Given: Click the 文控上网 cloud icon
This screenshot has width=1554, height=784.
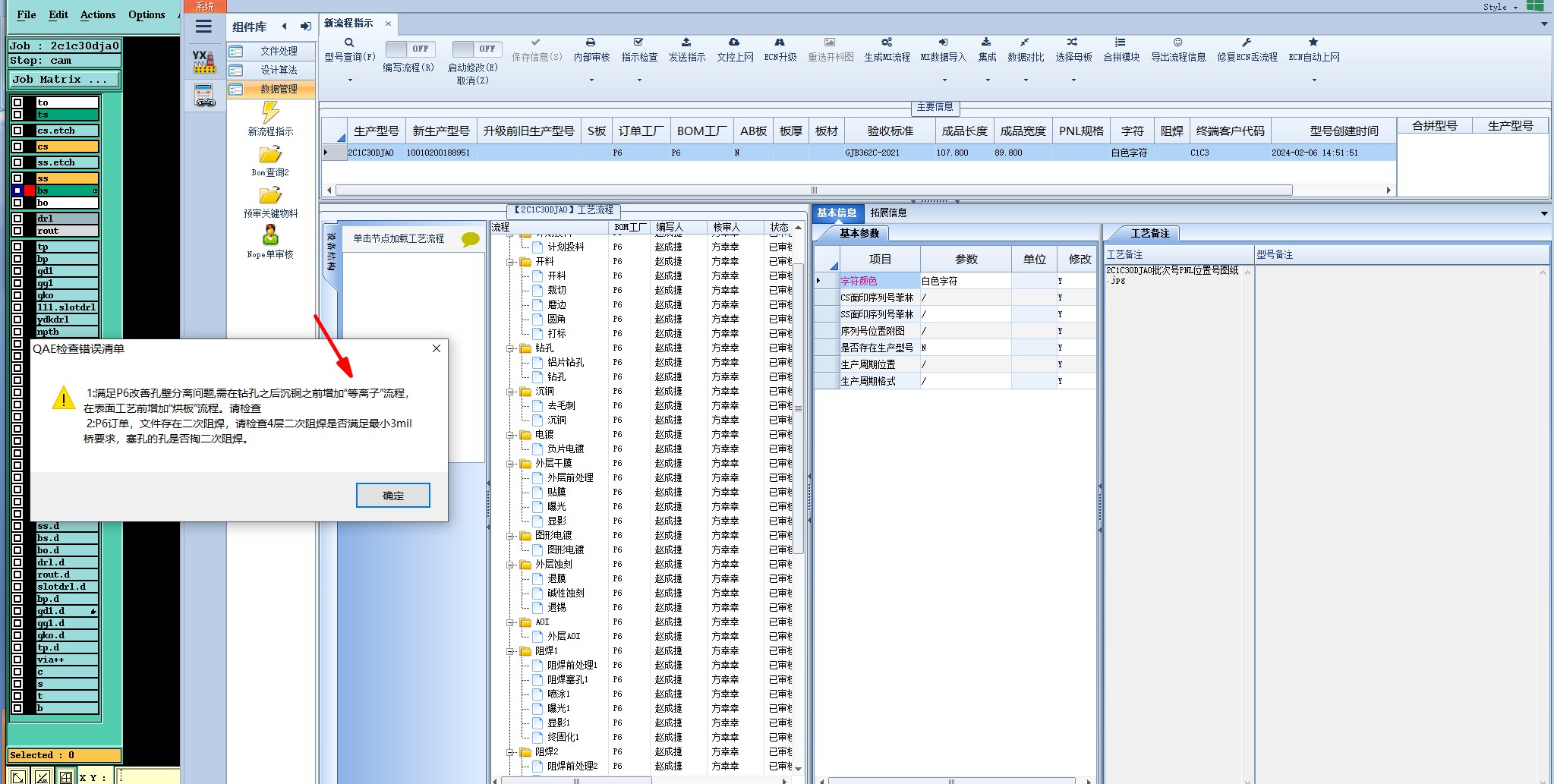Looking at the screenshot, I should (734, 43).
